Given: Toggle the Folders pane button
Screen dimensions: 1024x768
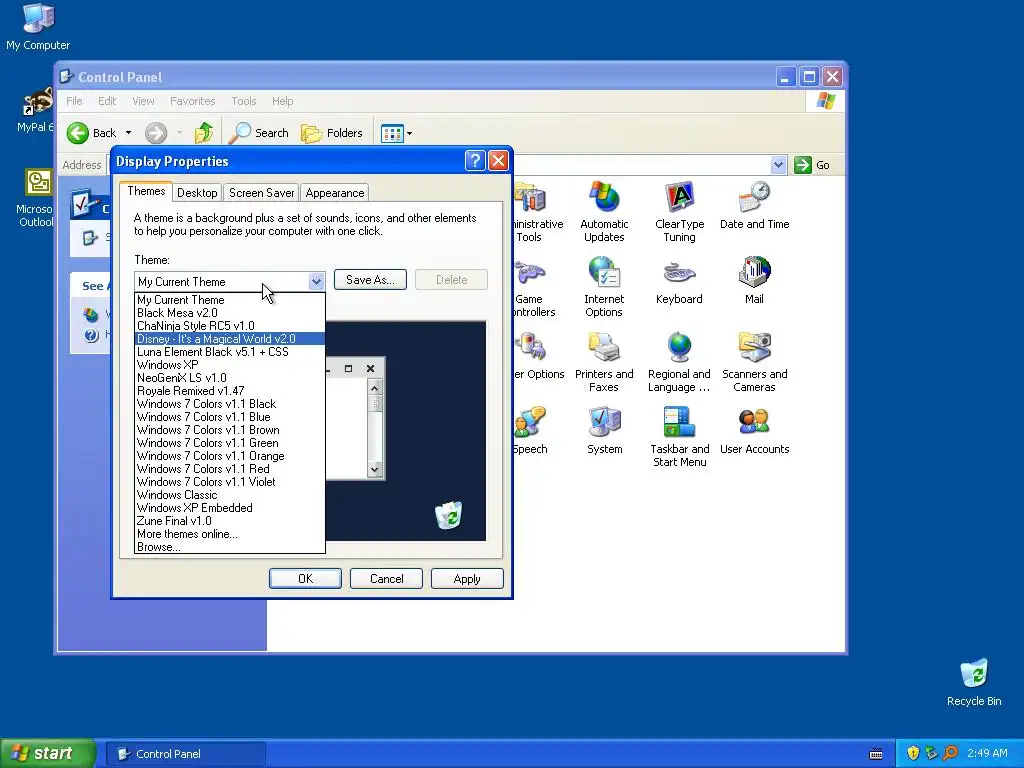Looking at the screenshot, I should [332, 133].
